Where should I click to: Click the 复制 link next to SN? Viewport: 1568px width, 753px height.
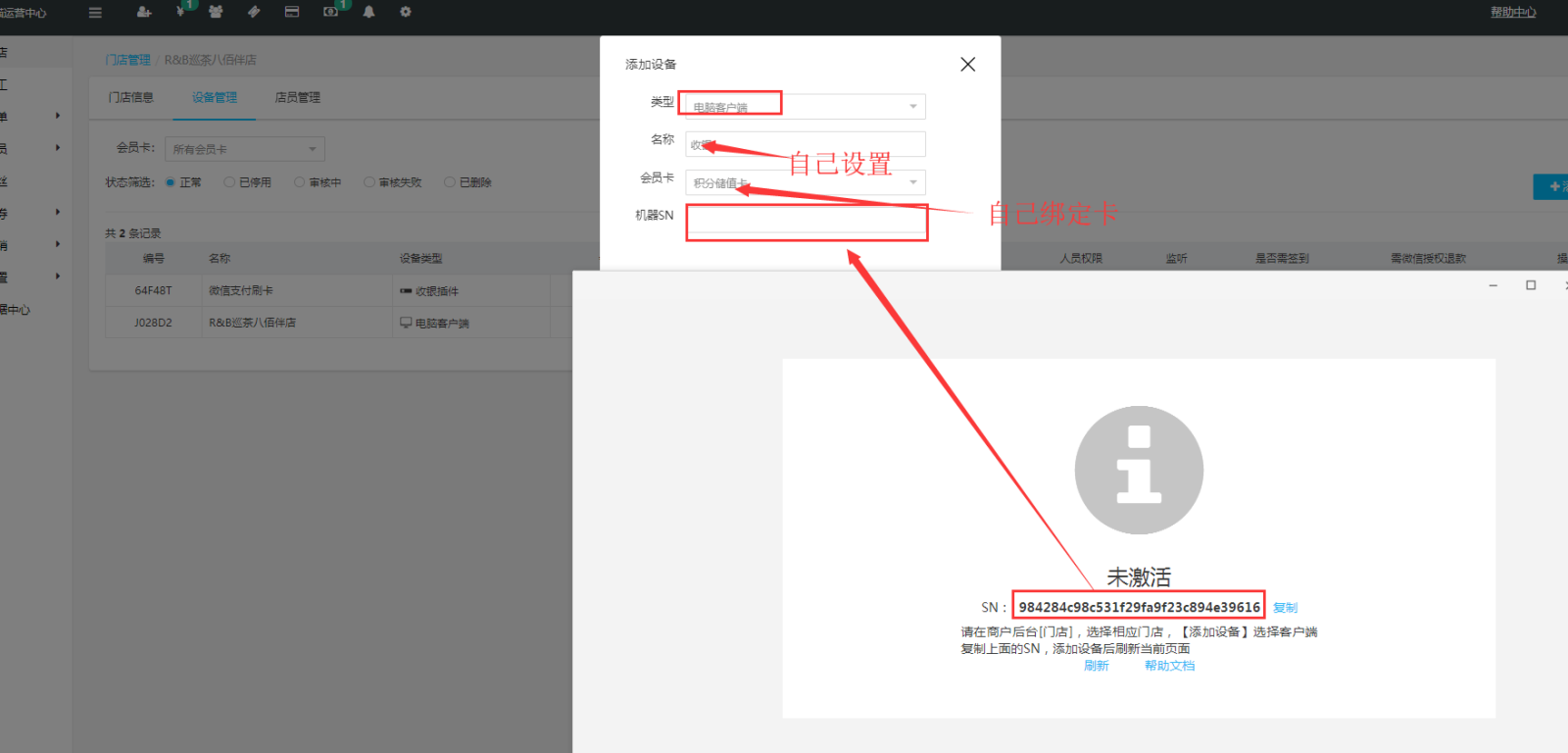1285,608
